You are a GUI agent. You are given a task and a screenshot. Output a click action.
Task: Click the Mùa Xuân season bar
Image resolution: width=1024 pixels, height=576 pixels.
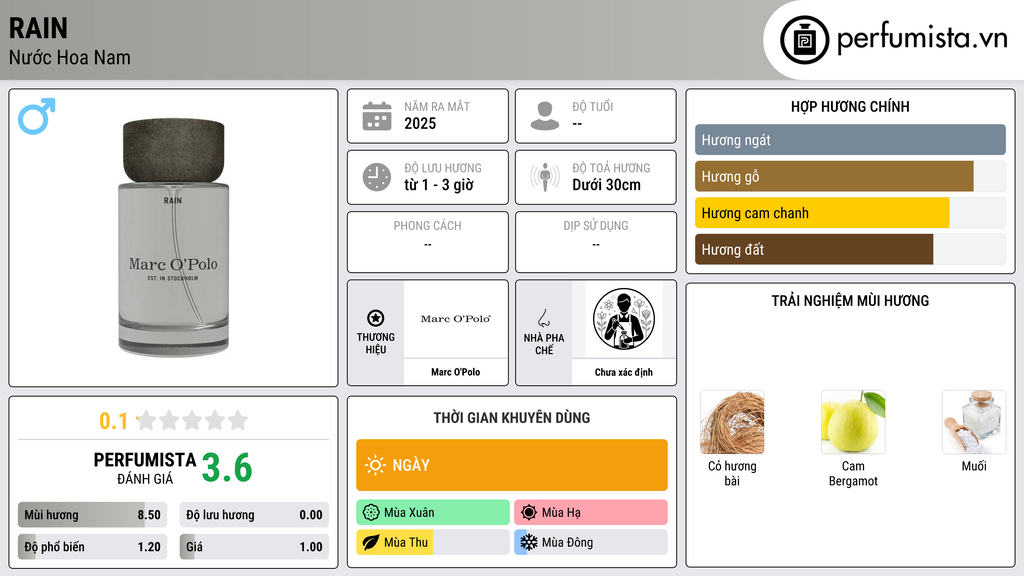[x=433, y=513]
